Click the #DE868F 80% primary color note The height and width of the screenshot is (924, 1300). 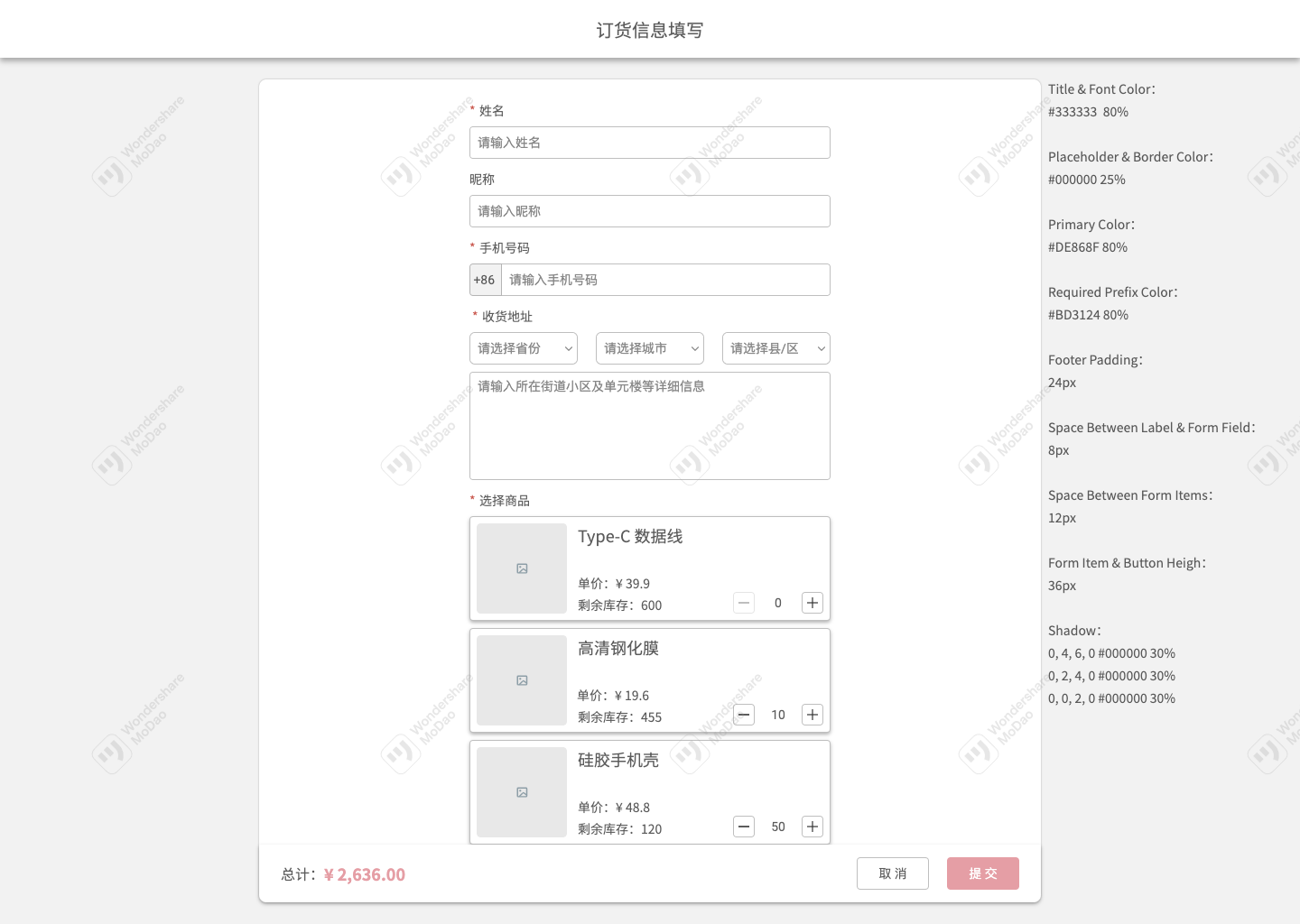pyautogui.click(x=1088, y=247)
